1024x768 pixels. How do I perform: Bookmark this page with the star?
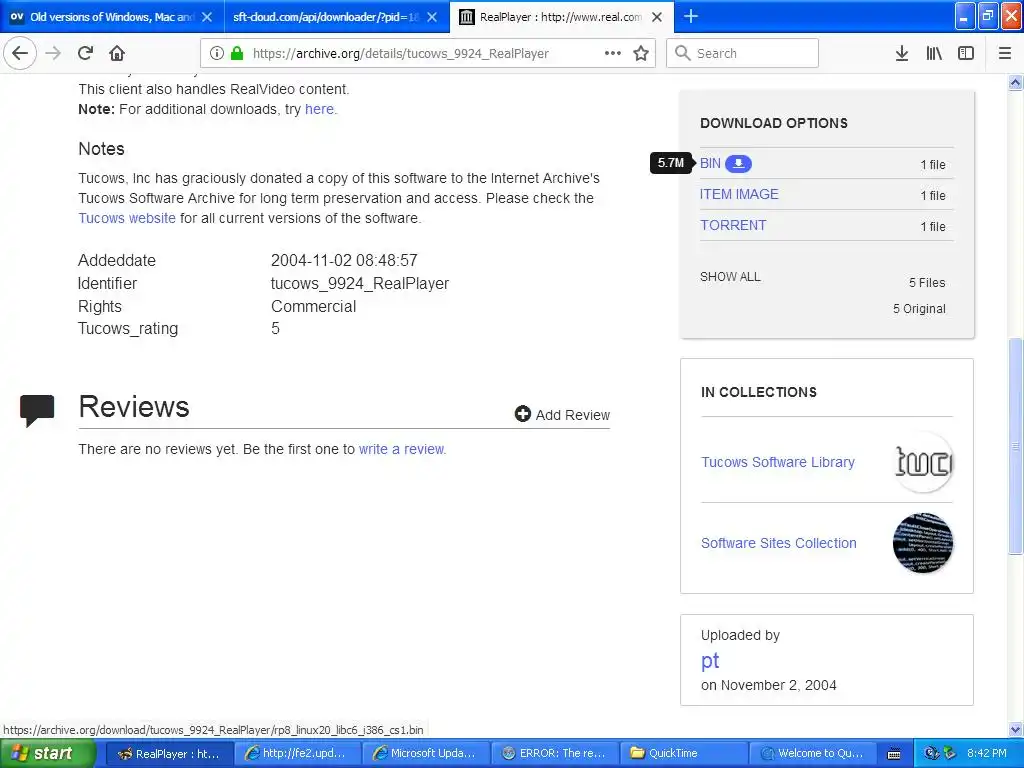coord(641,54)
